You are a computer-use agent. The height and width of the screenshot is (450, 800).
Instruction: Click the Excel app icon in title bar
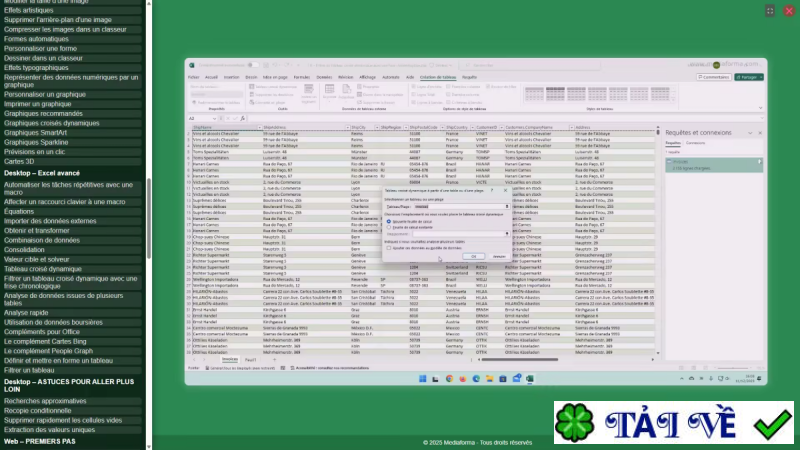pyautogui.click(x=192, y=65)
